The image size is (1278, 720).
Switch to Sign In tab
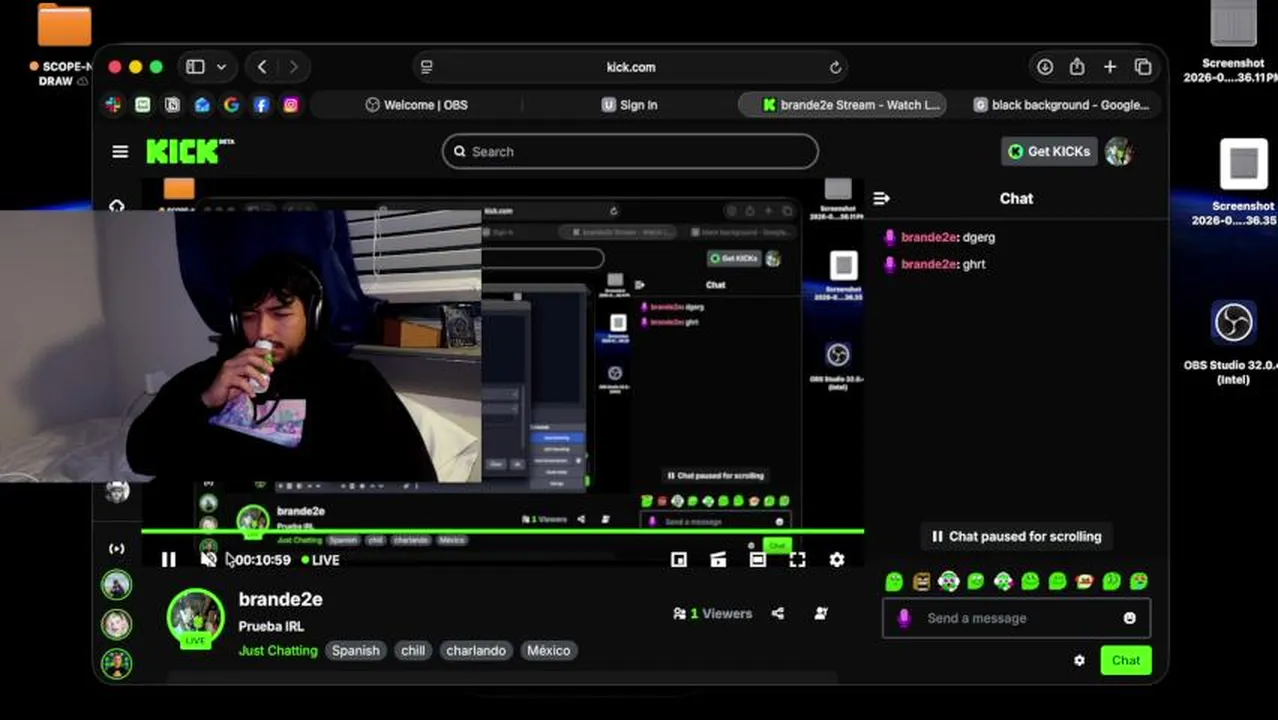click(x=629, y=105)
